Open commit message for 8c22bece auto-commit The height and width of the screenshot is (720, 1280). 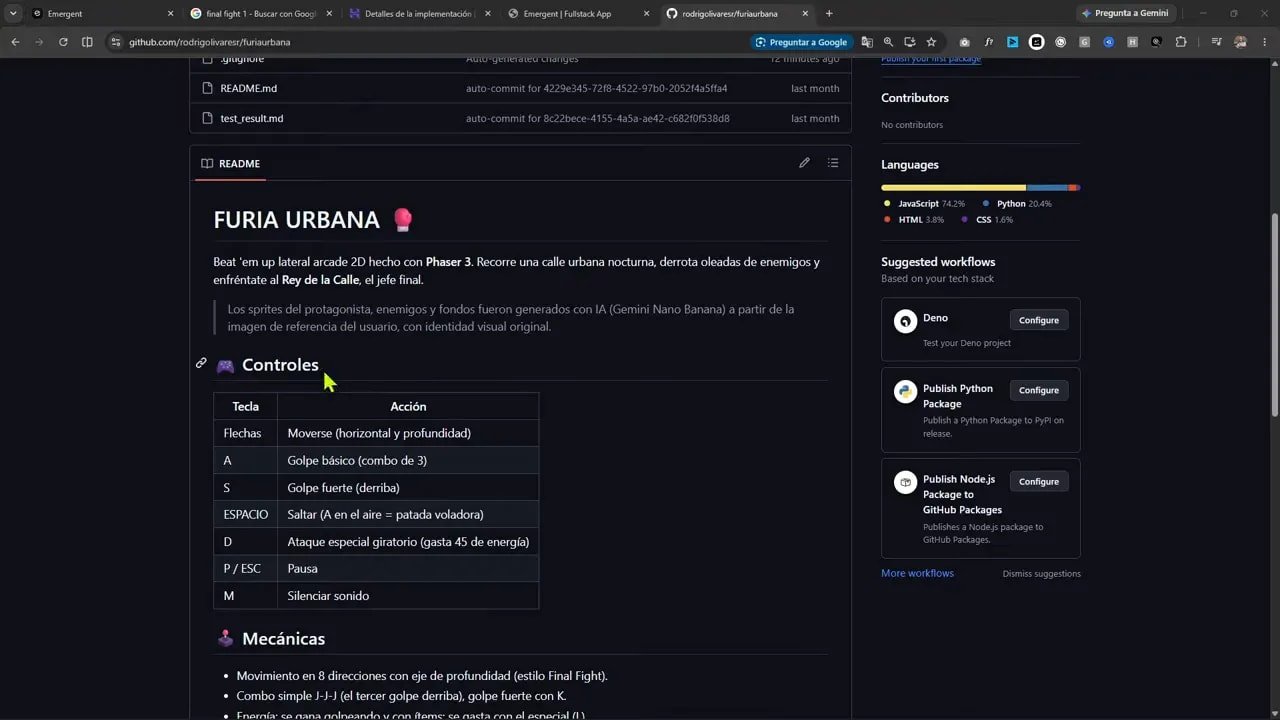[597, 118]
